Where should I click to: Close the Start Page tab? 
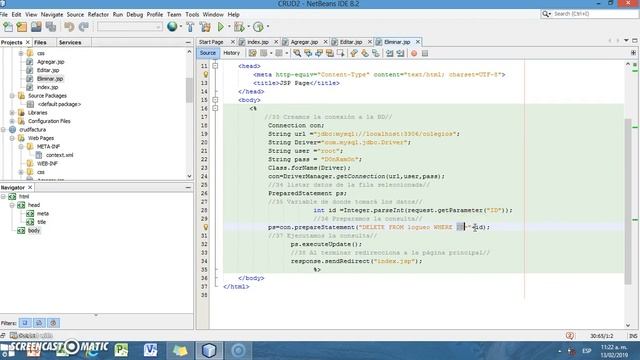233,42
